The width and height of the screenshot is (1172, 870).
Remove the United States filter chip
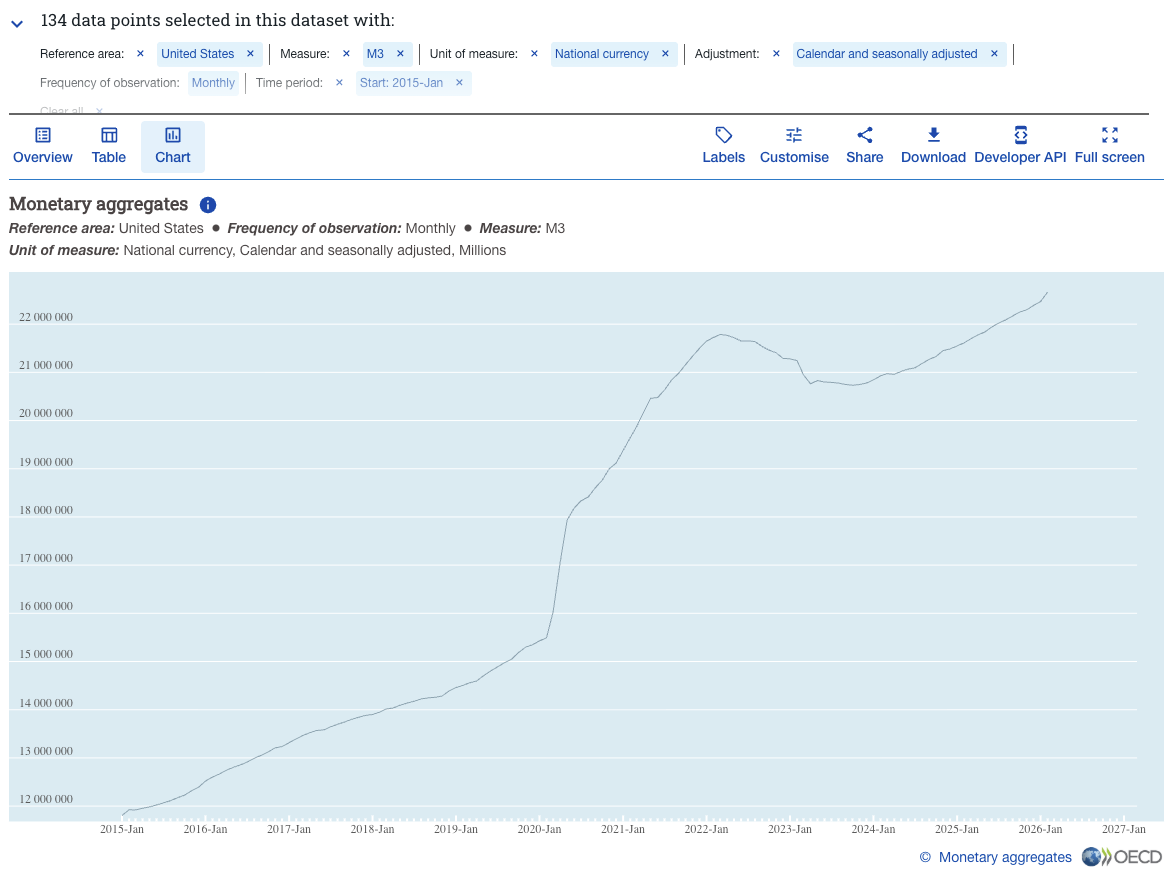pyautogui.click(x=250, y=54)
